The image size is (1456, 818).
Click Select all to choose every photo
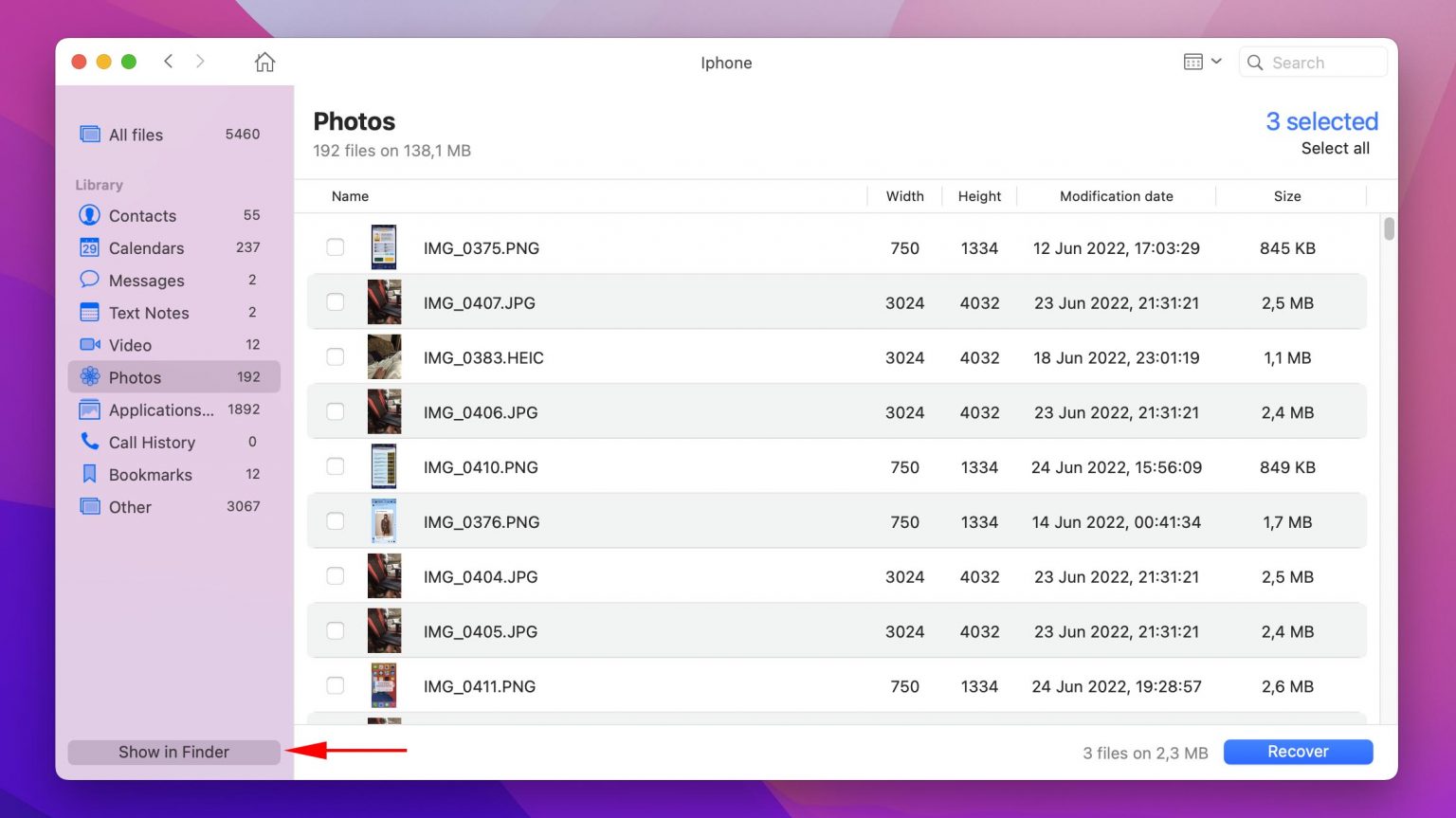[1336, 148]
